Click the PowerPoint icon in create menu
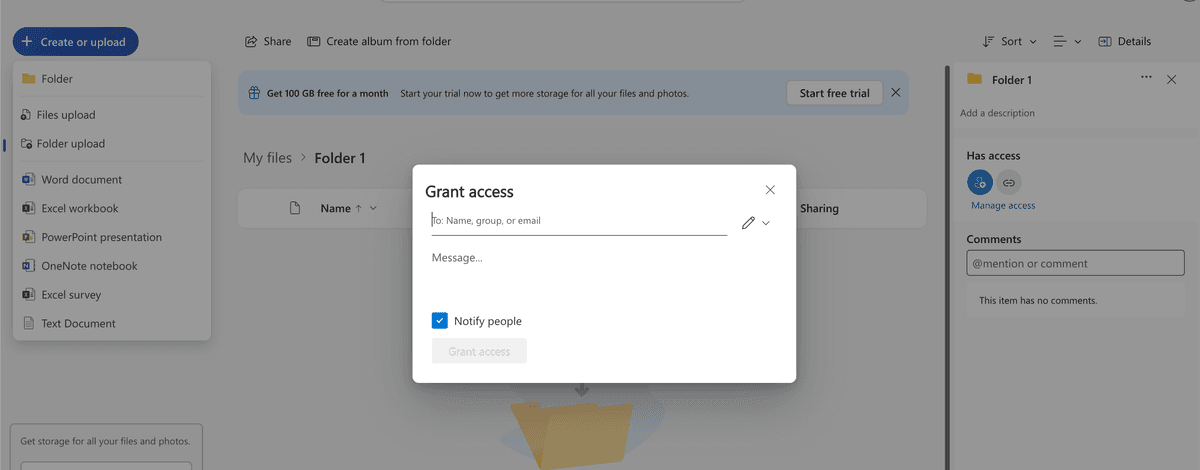Screen dimensions: 1200x470 [x=28, y=238]
